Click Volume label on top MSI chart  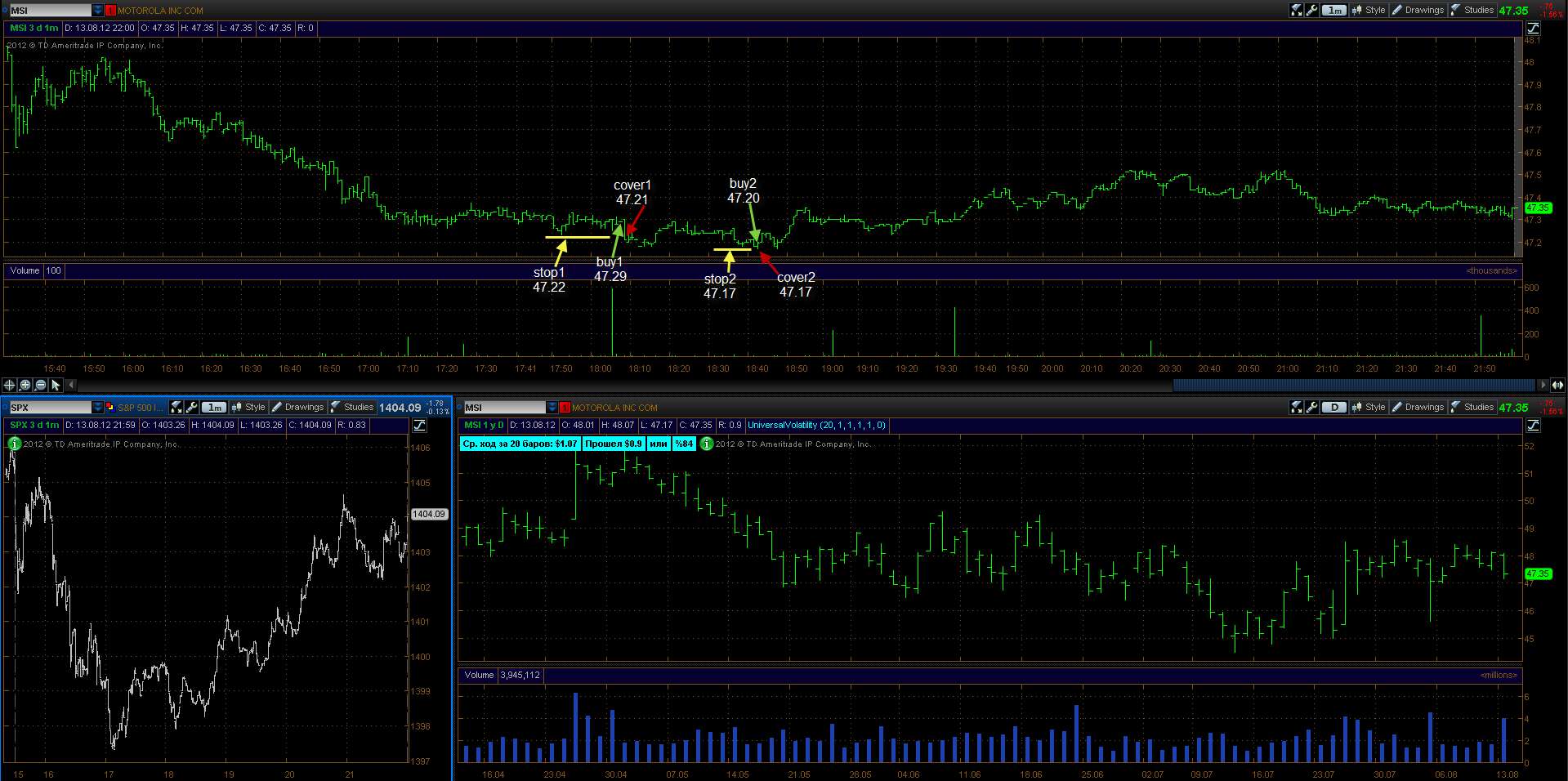(x=25, y=270)
